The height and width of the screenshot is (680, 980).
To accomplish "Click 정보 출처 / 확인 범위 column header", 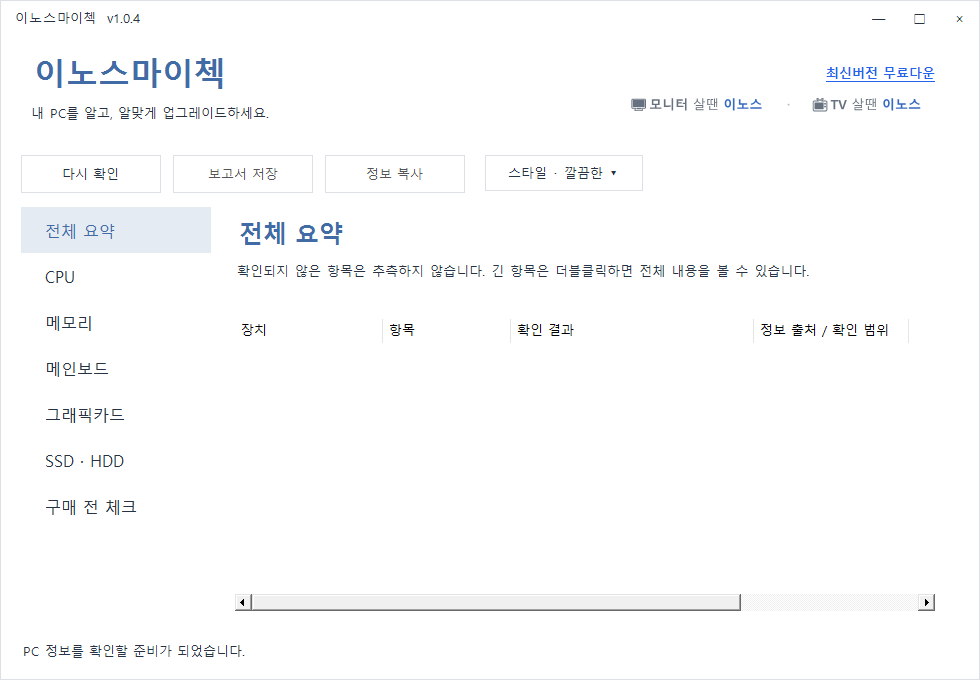I will click(831, 330).
